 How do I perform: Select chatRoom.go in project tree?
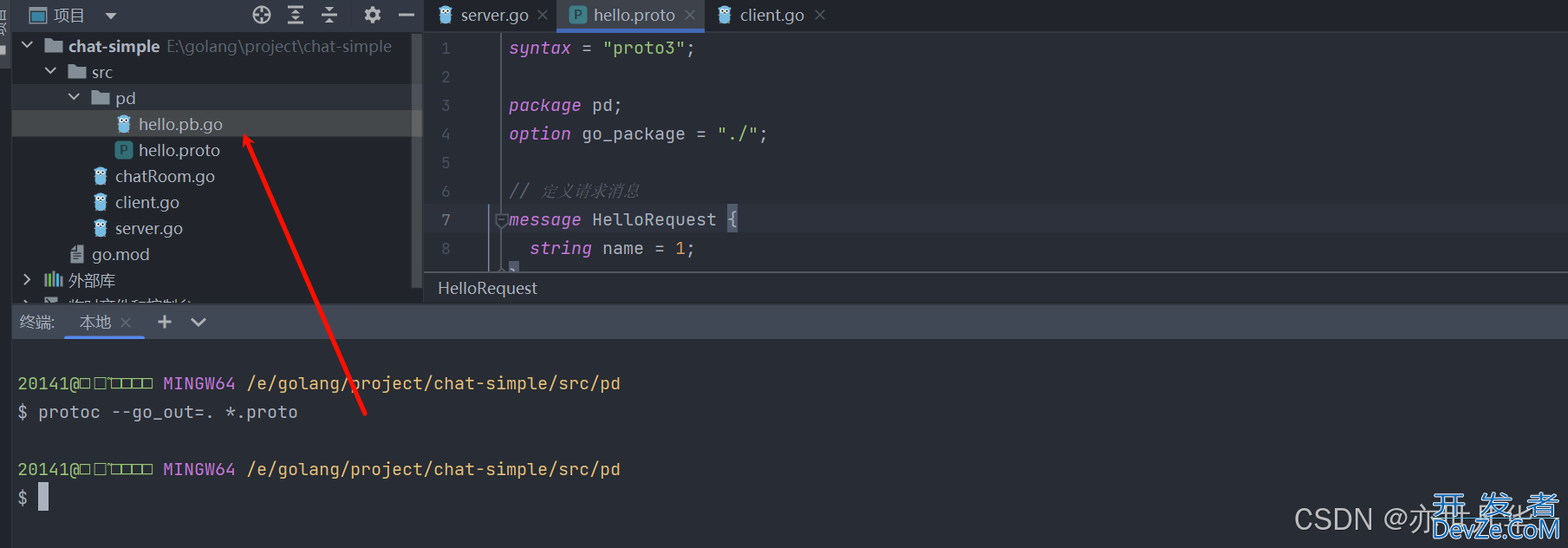pyautogui.click(x=165, y=176)
